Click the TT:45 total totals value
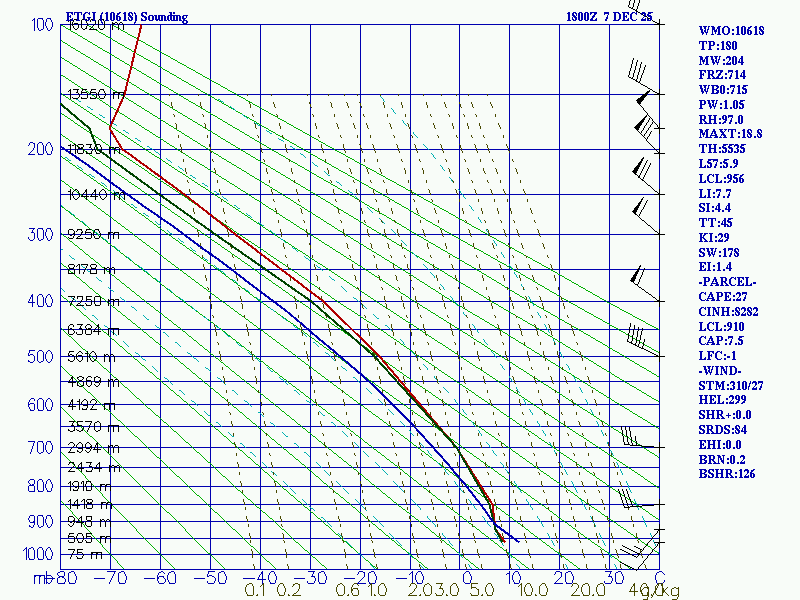This screenshot has width=800, height=600. [x=715, y=222]
